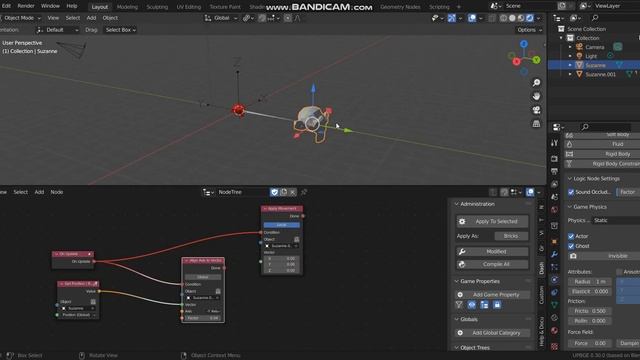
Task: Pin the node tree with pin icon
Action: 304,192
